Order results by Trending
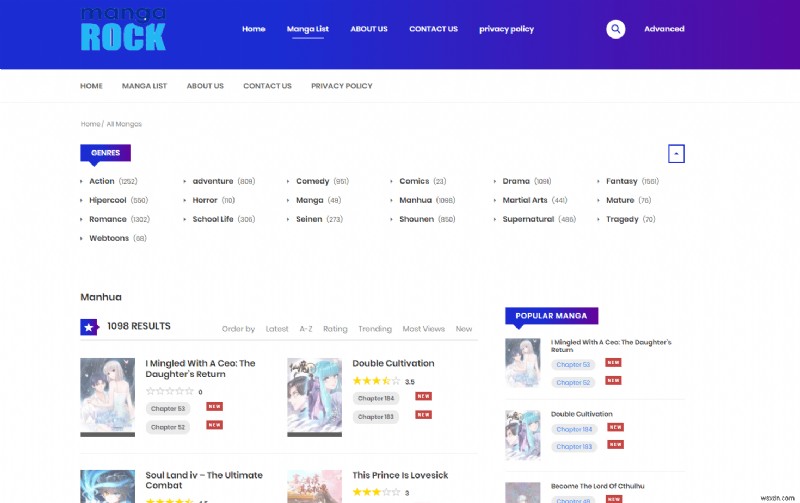 pos(374,329)
